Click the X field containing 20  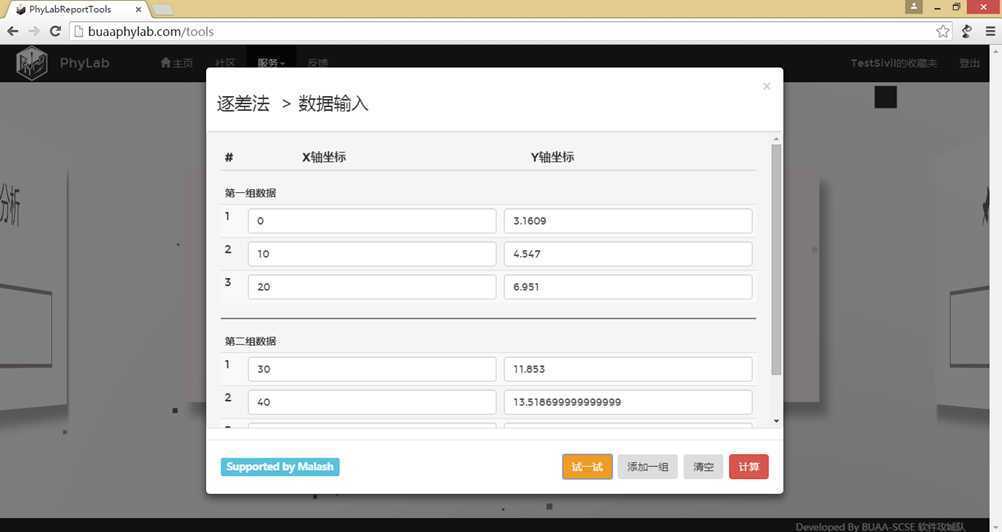coord(372,287)
